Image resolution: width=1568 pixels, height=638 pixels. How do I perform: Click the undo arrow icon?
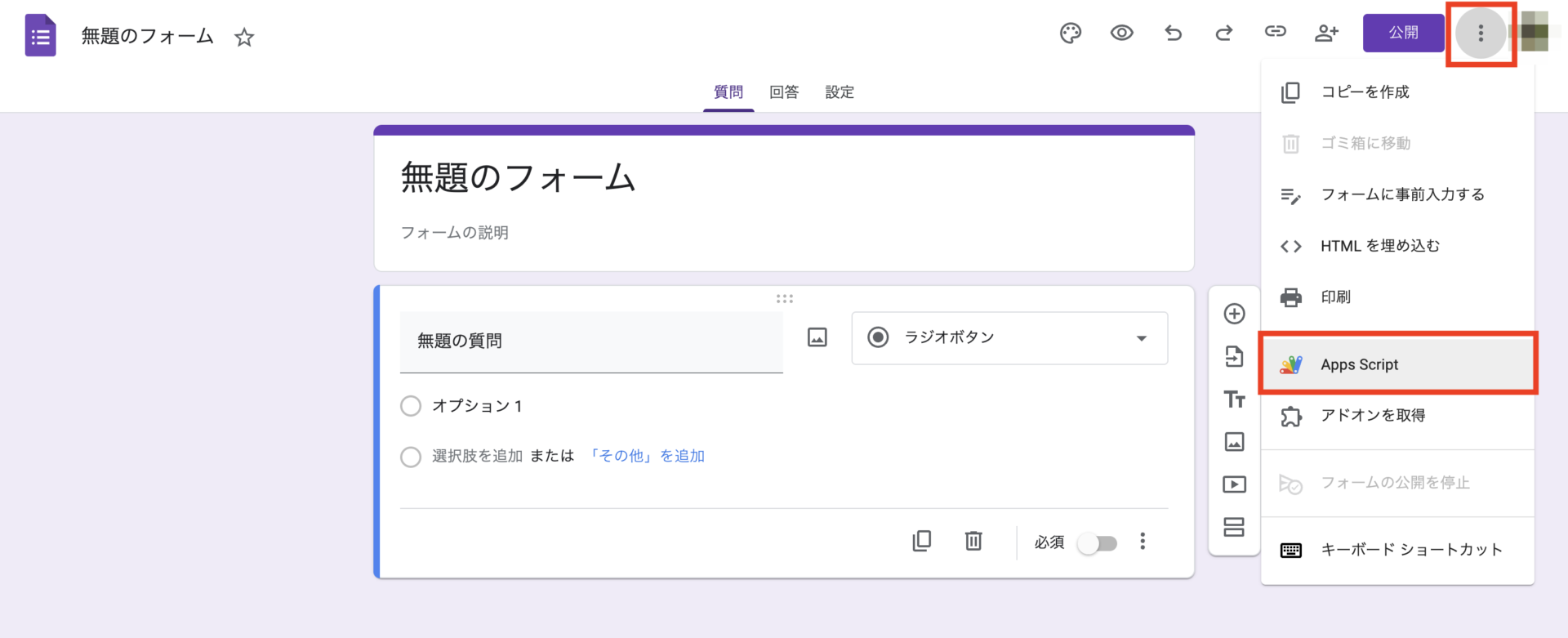click(1173, 33)
